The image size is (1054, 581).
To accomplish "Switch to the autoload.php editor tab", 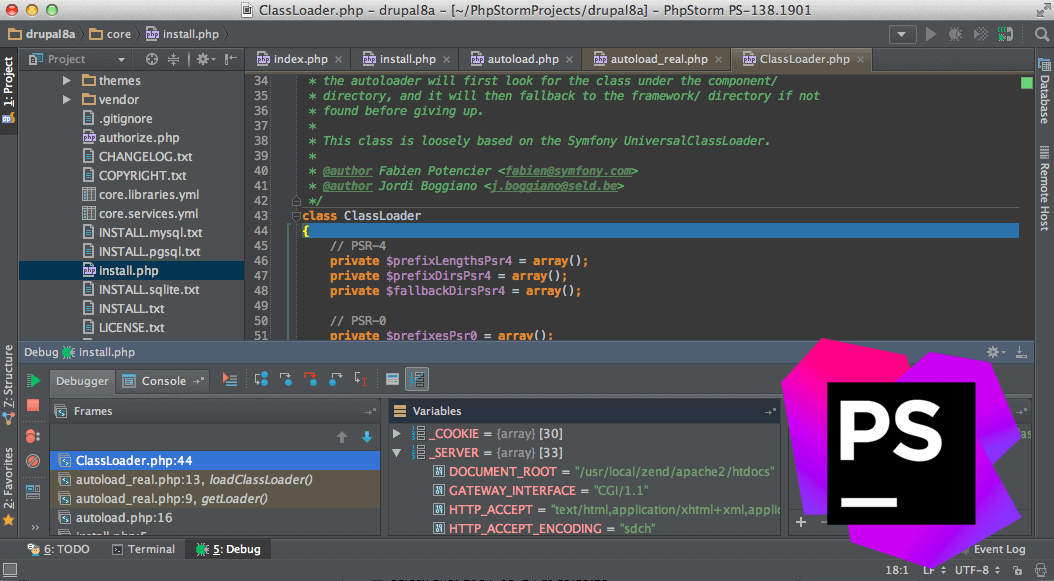I will click(522, 59).
